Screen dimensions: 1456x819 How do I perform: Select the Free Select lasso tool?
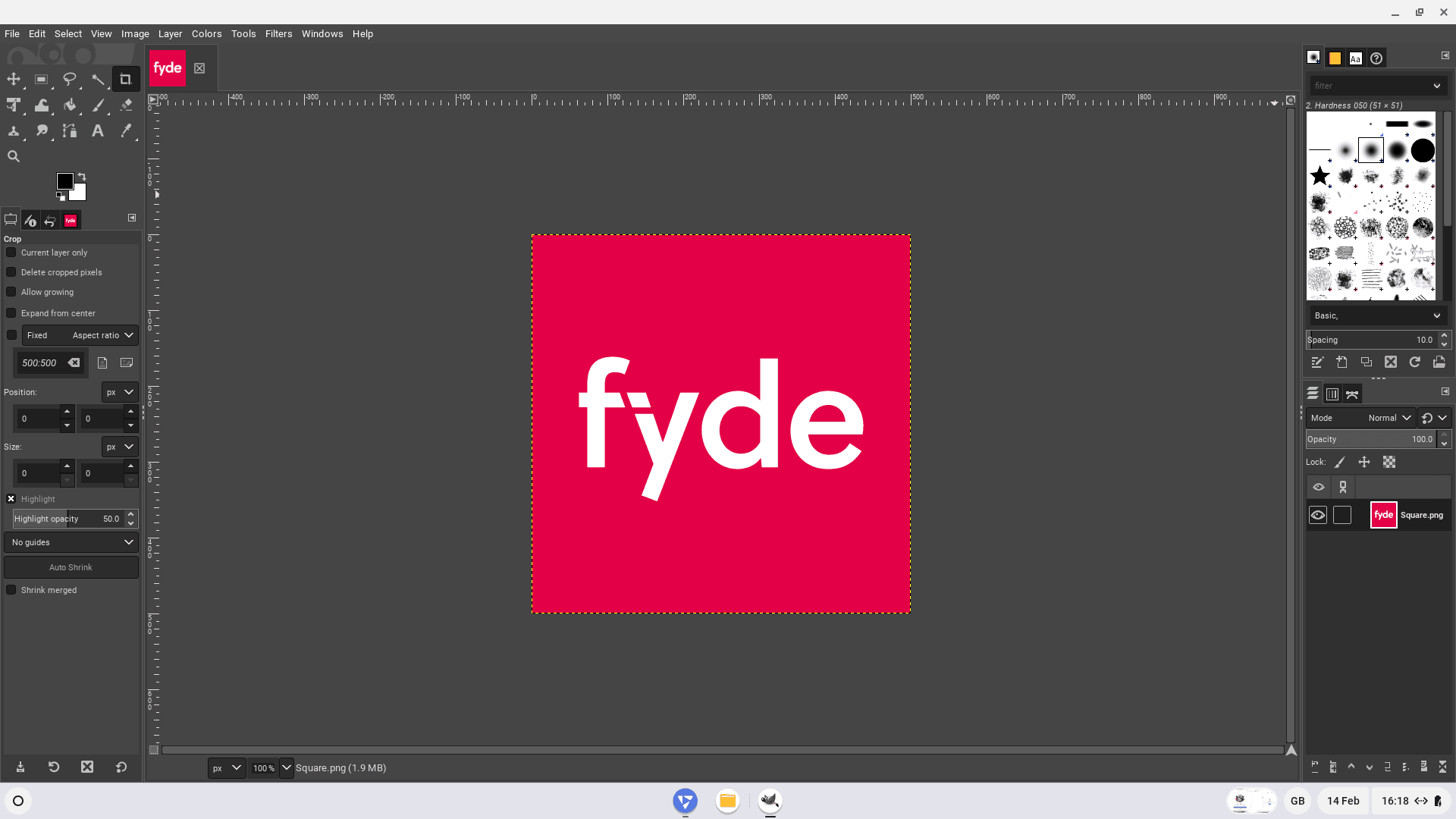tap(70, 79)
